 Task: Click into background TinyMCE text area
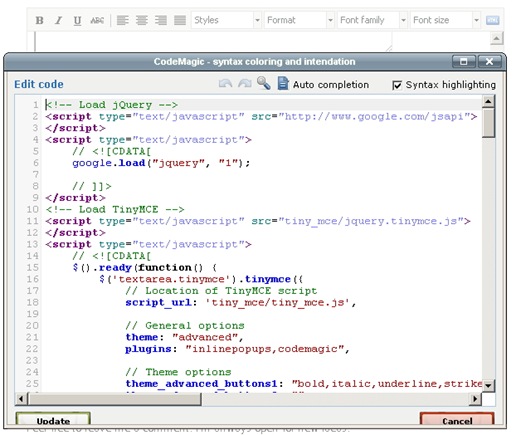click(x=213, y=41)
